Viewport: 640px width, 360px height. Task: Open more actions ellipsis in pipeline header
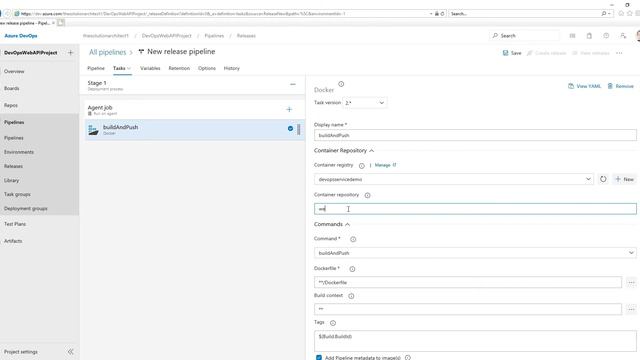[x=619, y=53]
